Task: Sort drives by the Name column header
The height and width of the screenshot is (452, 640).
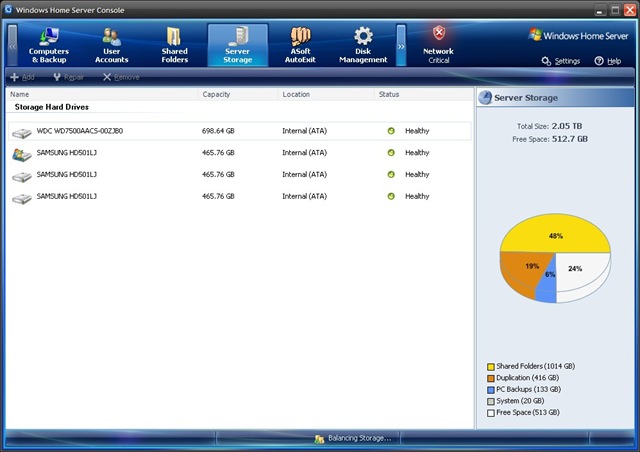Action: (102, 94)
